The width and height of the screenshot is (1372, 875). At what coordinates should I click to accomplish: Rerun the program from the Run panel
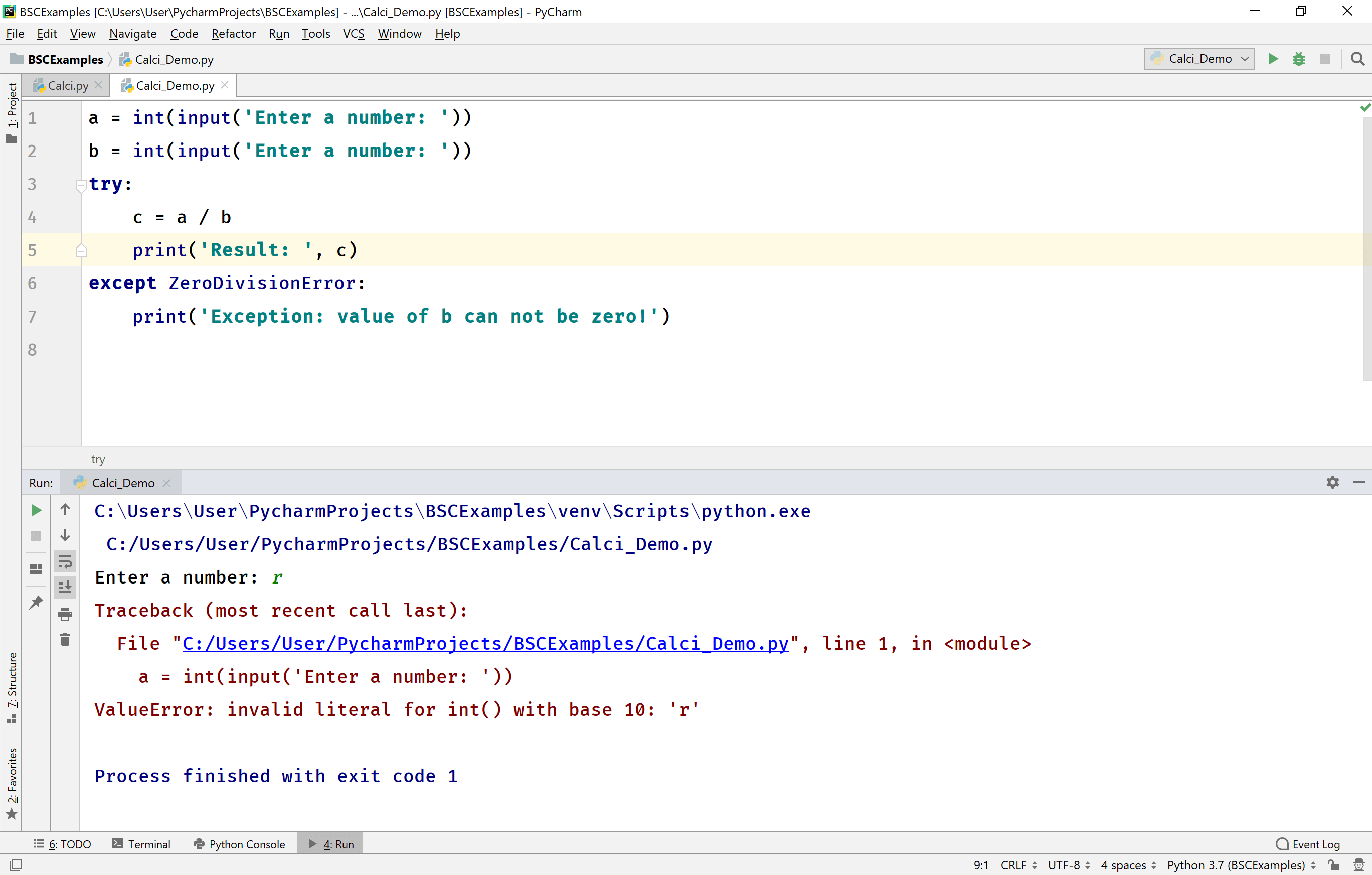[x=36, y=510]
